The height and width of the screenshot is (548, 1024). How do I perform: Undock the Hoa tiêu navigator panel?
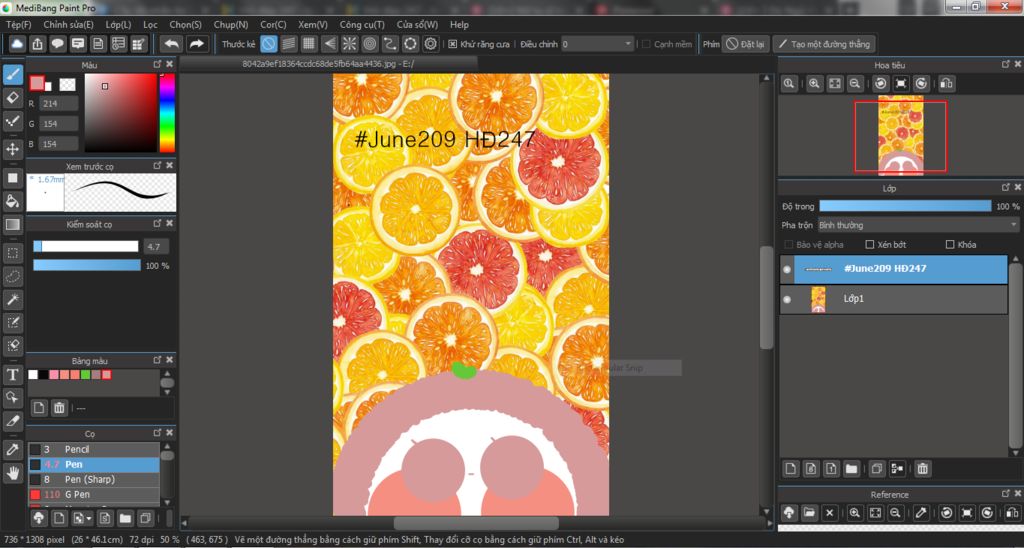pos(1006,64)
